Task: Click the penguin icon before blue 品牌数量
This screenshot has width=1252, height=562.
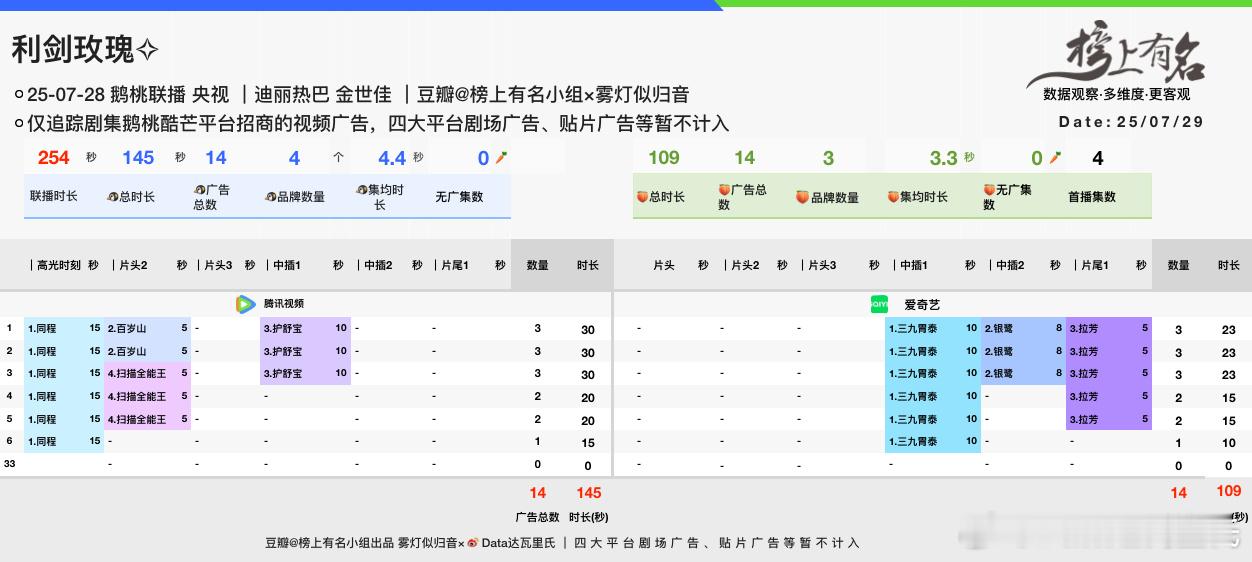Action: click(x=270, y=197)
